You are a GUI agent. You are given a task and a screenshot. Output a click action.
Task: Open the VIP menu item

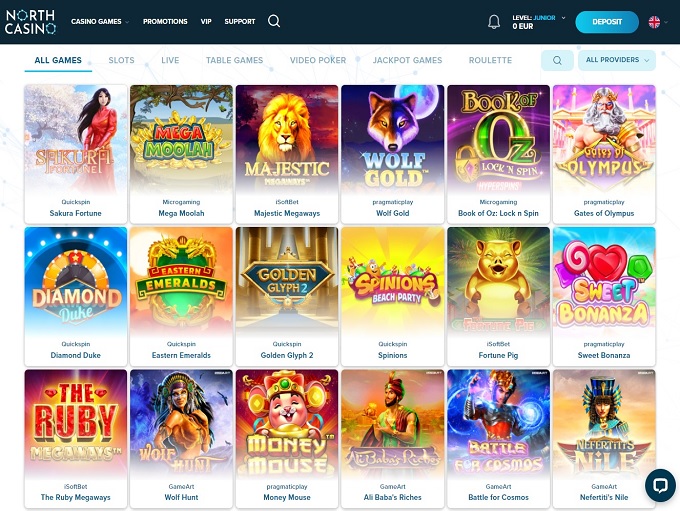[x=206, y=21]
